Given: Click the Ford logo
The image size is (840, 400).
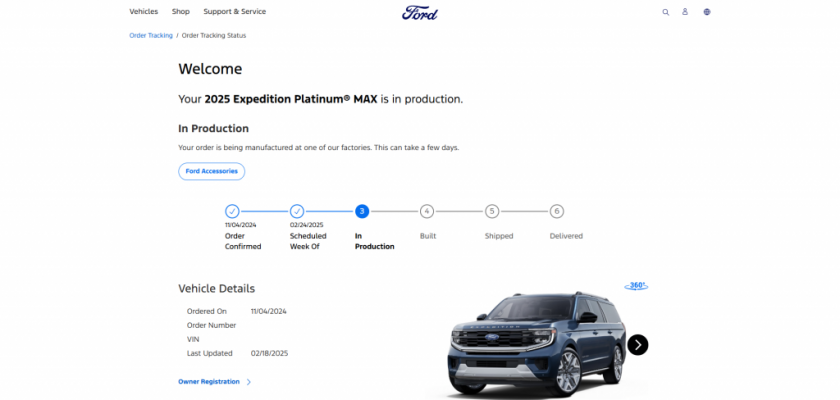Looking at the screenshot, I should pyautogui.click(x=419, y=12).
